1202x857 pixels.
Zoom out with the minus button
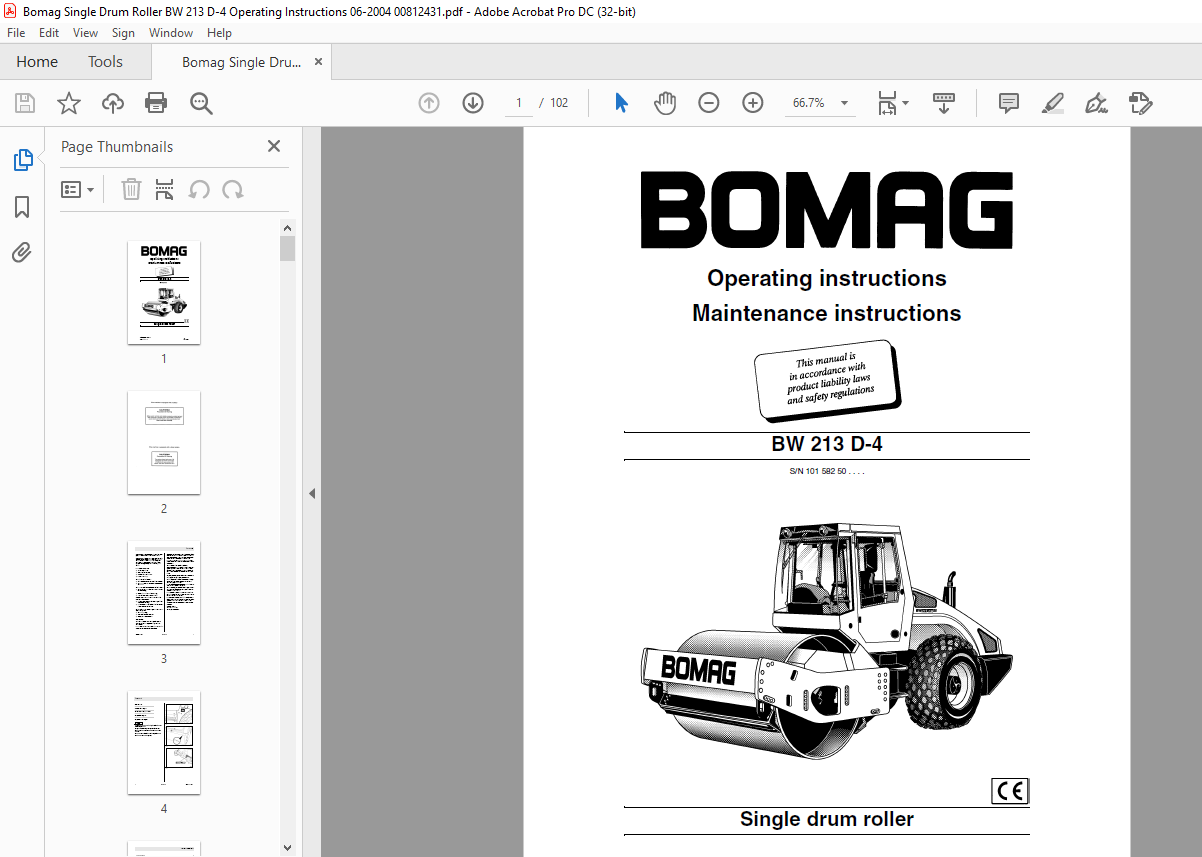tap(709, 103)
